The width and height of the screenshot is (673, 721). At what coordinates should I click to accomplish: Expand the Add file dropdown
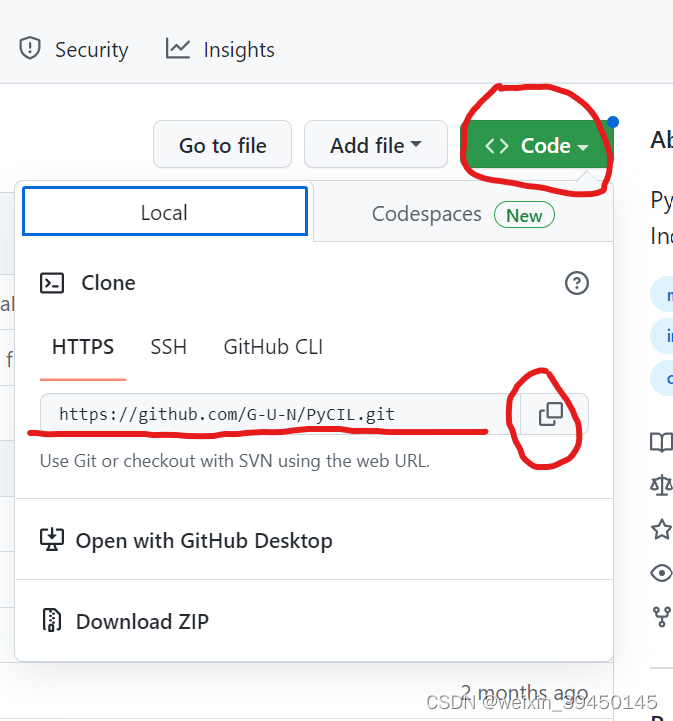(376, 145)
